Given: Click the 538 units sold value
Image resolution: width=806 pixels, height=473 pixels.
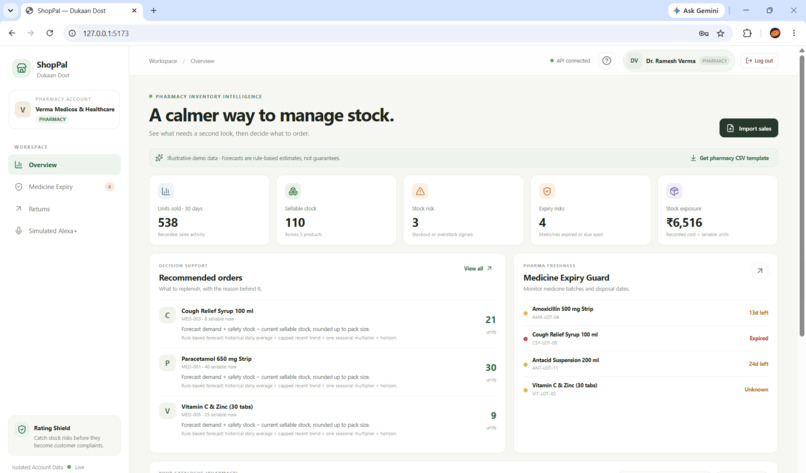Looking at the screenshot, I should (168, 223).
